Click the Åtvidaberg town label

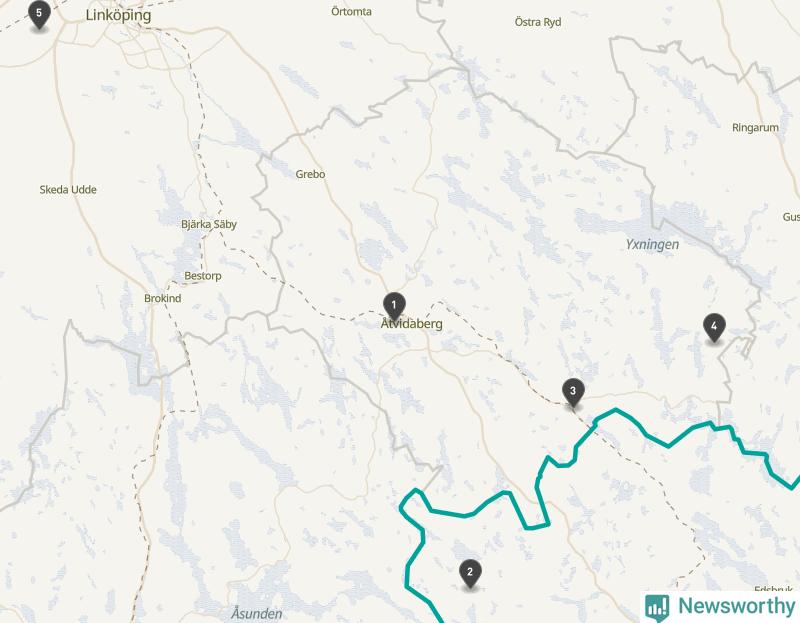412,324
